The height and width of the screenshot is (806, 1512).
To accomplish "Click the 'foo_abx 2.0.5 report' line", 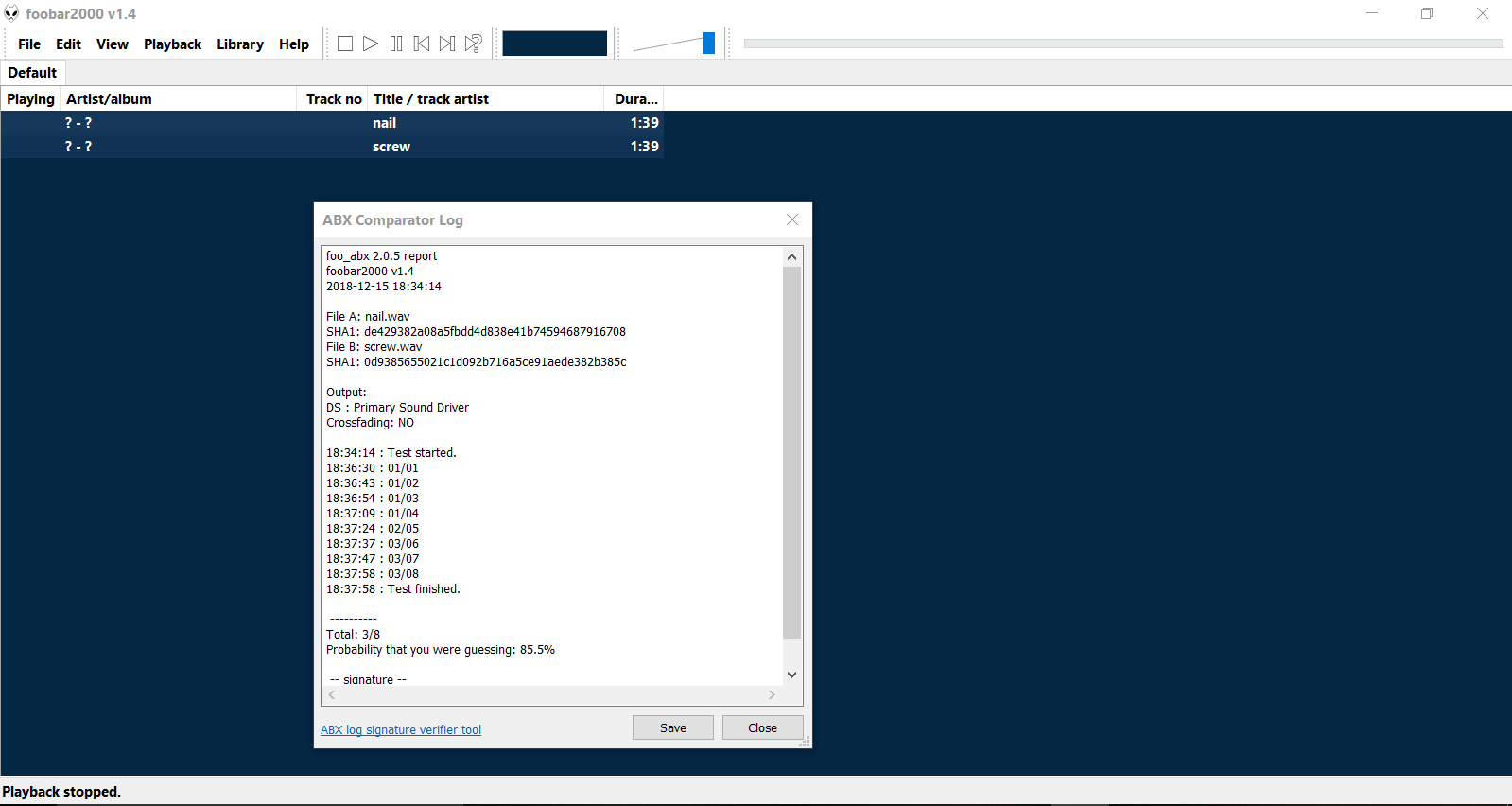I will coord(381,256).
